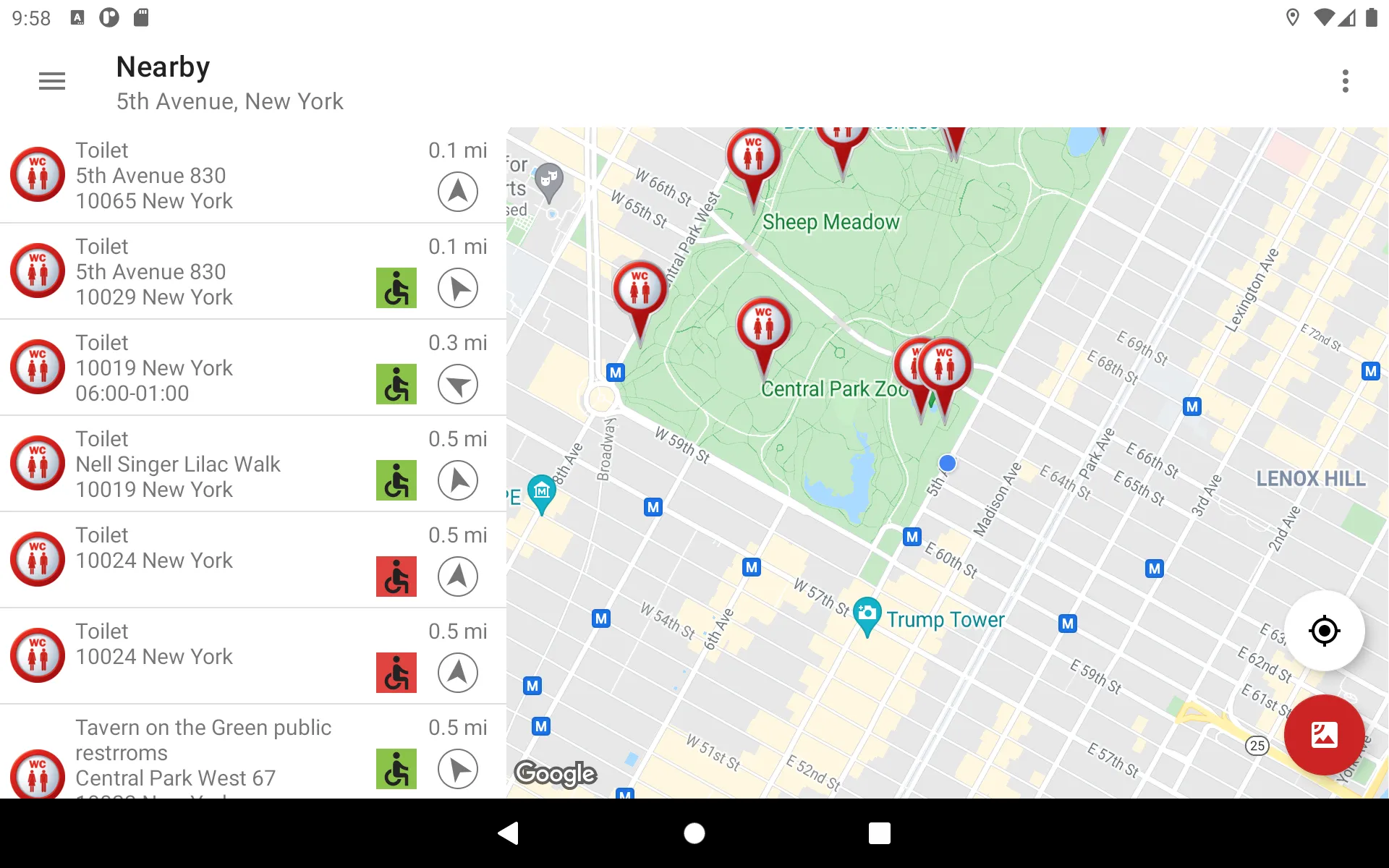Tap navigation arrow for 10019 toilet listing

pos(457,384)
